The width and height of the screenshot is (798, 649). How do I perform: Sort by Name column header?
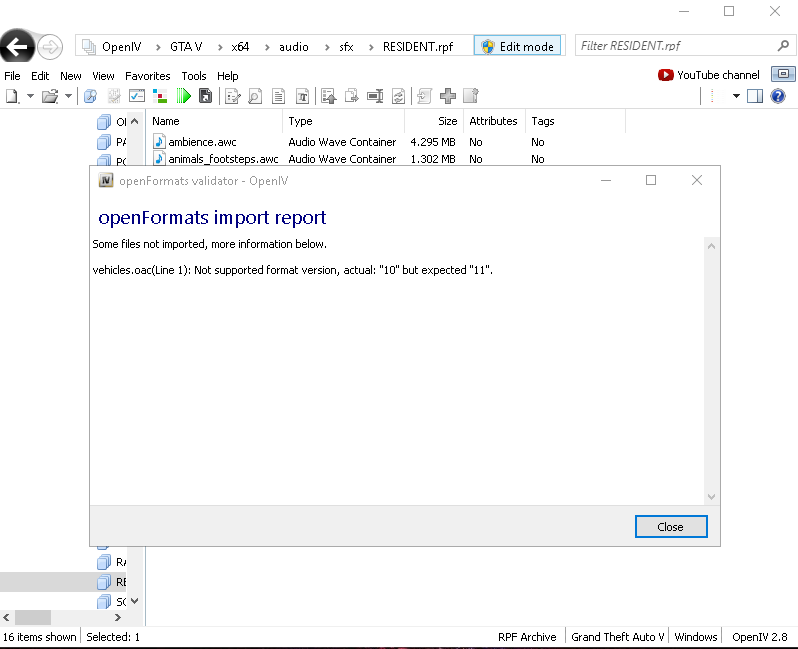tap(214, 121)
